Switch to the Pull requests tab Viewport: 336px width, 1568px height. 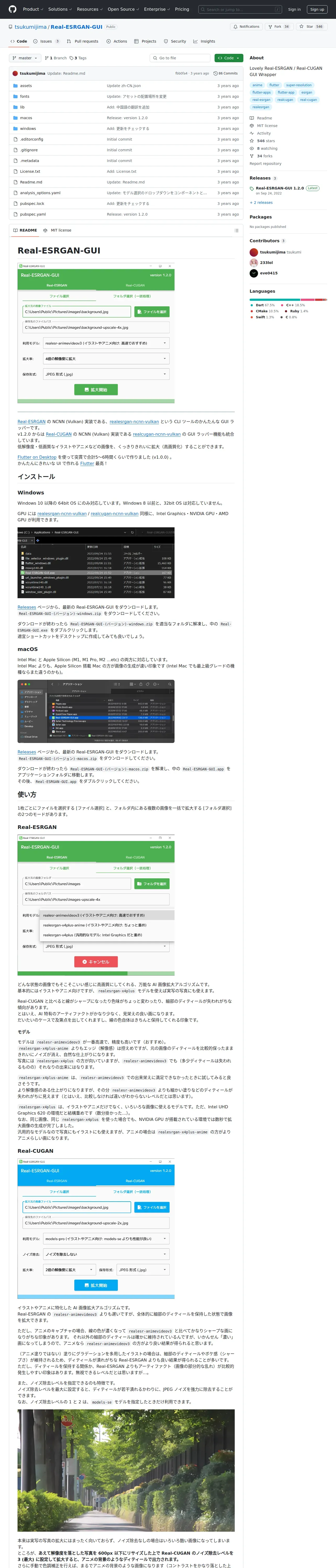(82, 41)
